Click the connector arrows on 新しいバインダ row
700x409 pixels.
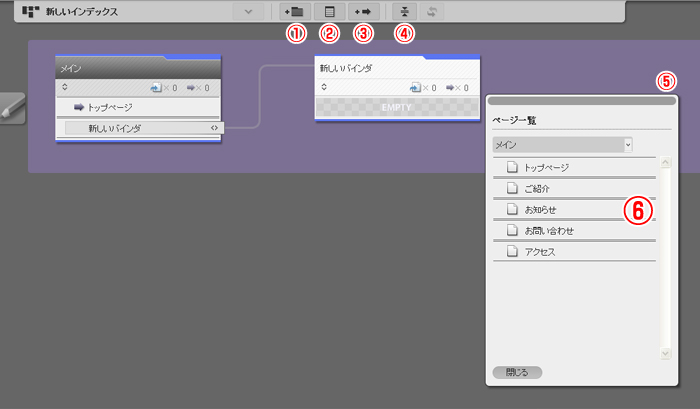[x=215, y=128]
